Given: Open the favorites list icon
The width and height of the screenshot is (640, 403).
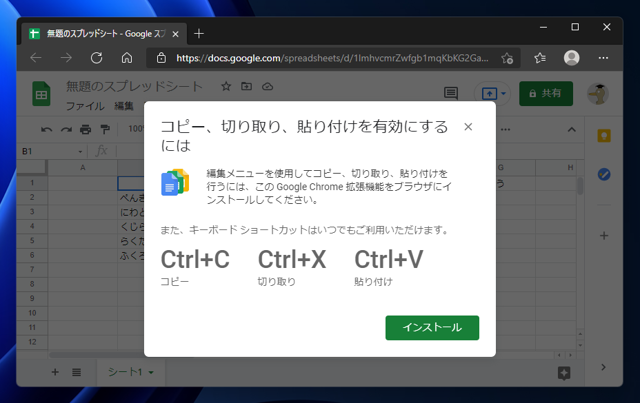Looking at the screenshot, I should tap(540, 58).
